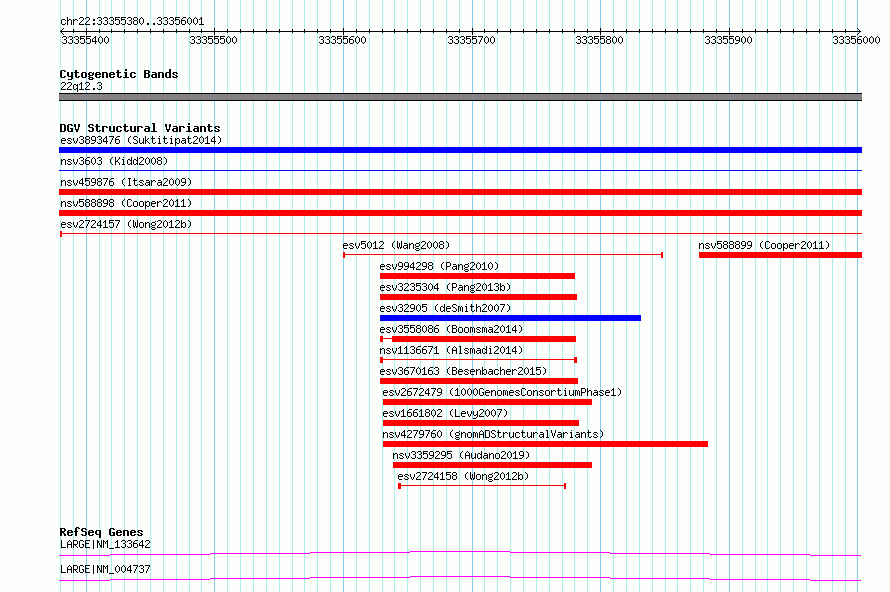The image size is (890, 592).
Task: Click the DGV Structural Variants track title
Action: point(140,128)
